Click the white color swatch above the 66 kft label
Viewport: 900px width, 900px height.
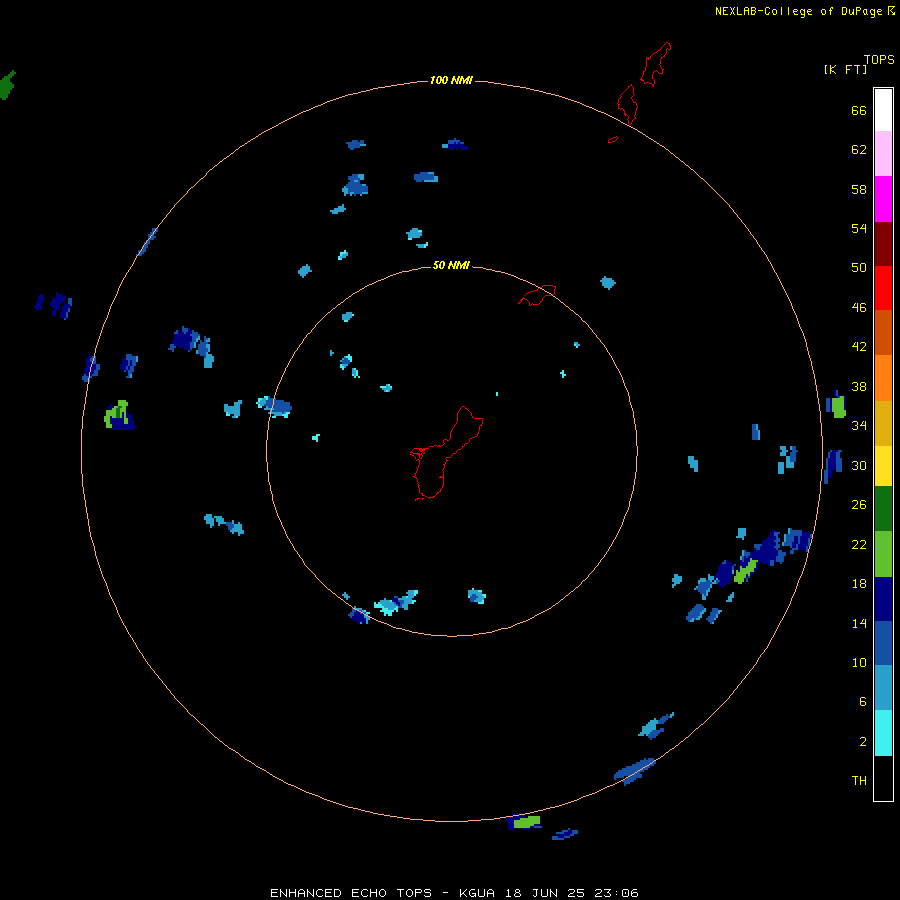(883, 110)
